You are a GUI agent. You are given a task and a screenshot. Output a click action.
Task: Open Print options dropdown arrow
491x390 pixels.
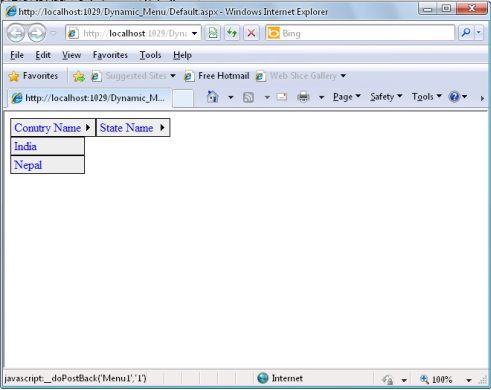coord(321,97)
